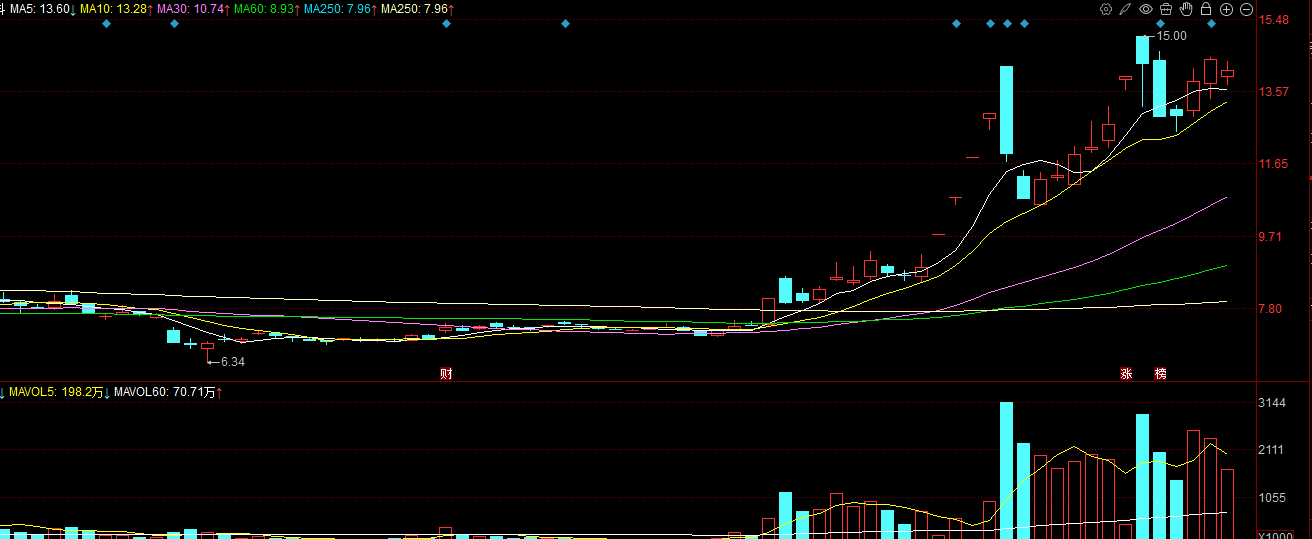
Task: Click the blue diamond above the 财 marker
Action: click(x=446, y=24)
